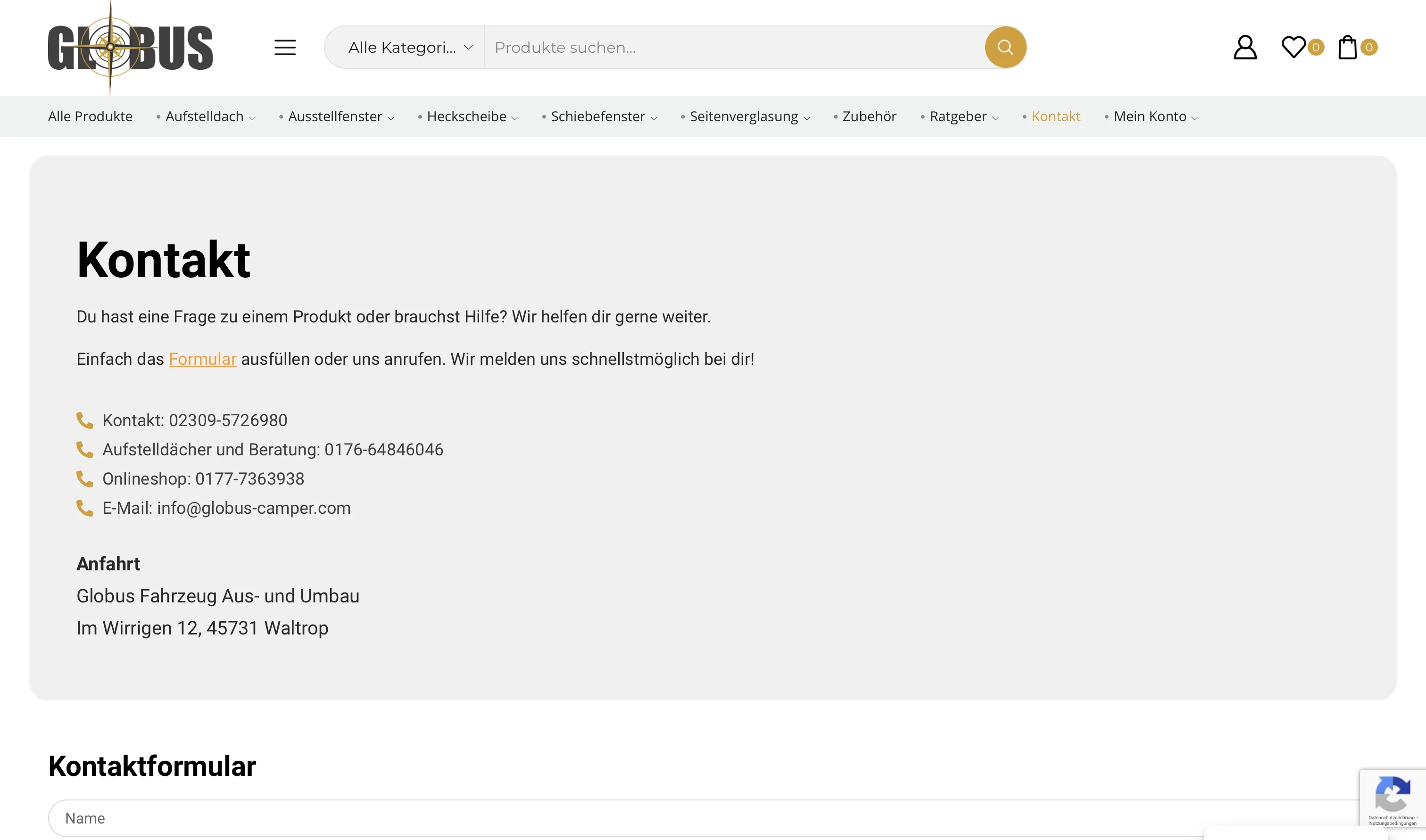The height and width of the screenshot is (840, 1426).
Task: Click phone icon next to Onlineshop number
Action: coord(85,479)
